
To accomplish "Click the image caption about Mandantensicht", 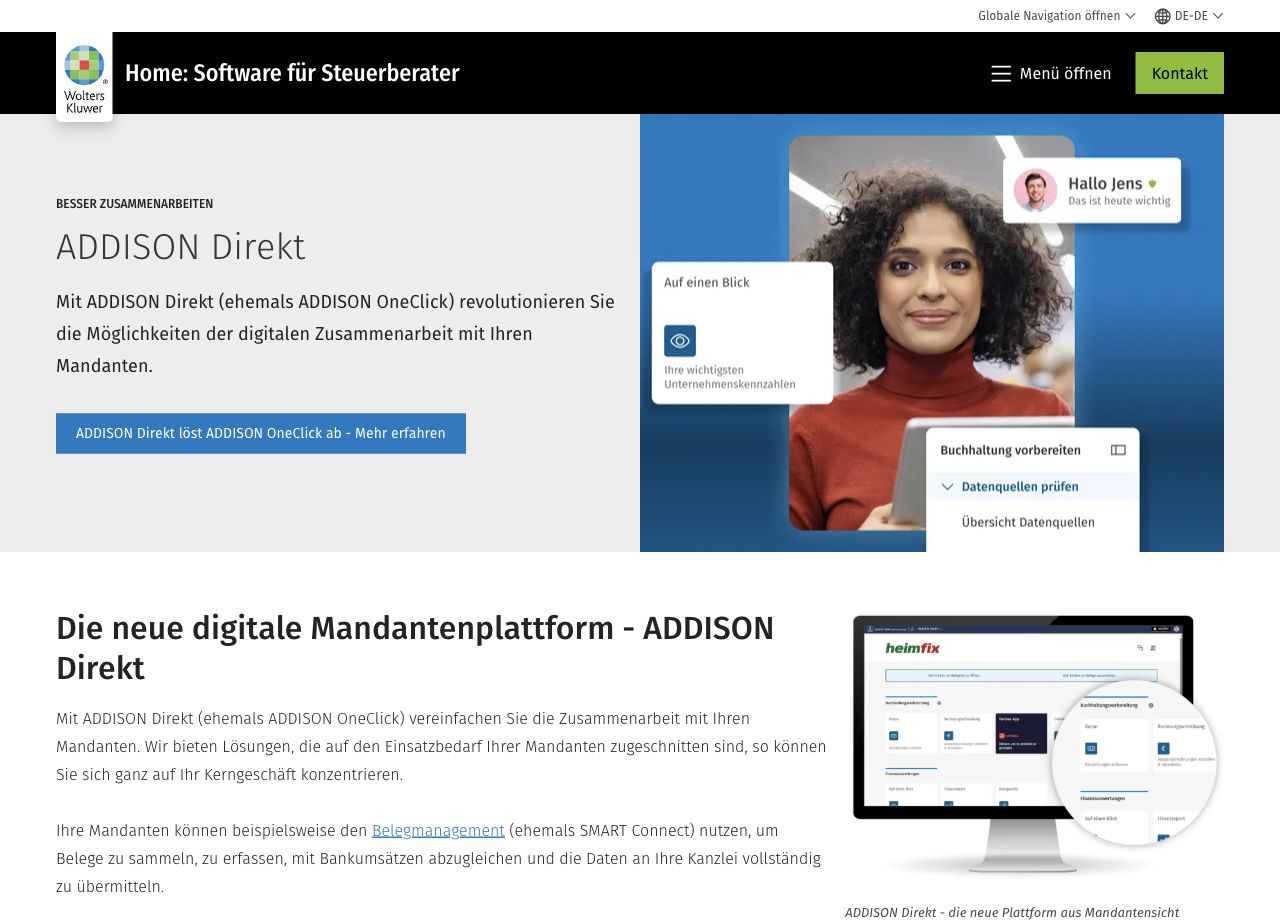I will point(1012,912).
